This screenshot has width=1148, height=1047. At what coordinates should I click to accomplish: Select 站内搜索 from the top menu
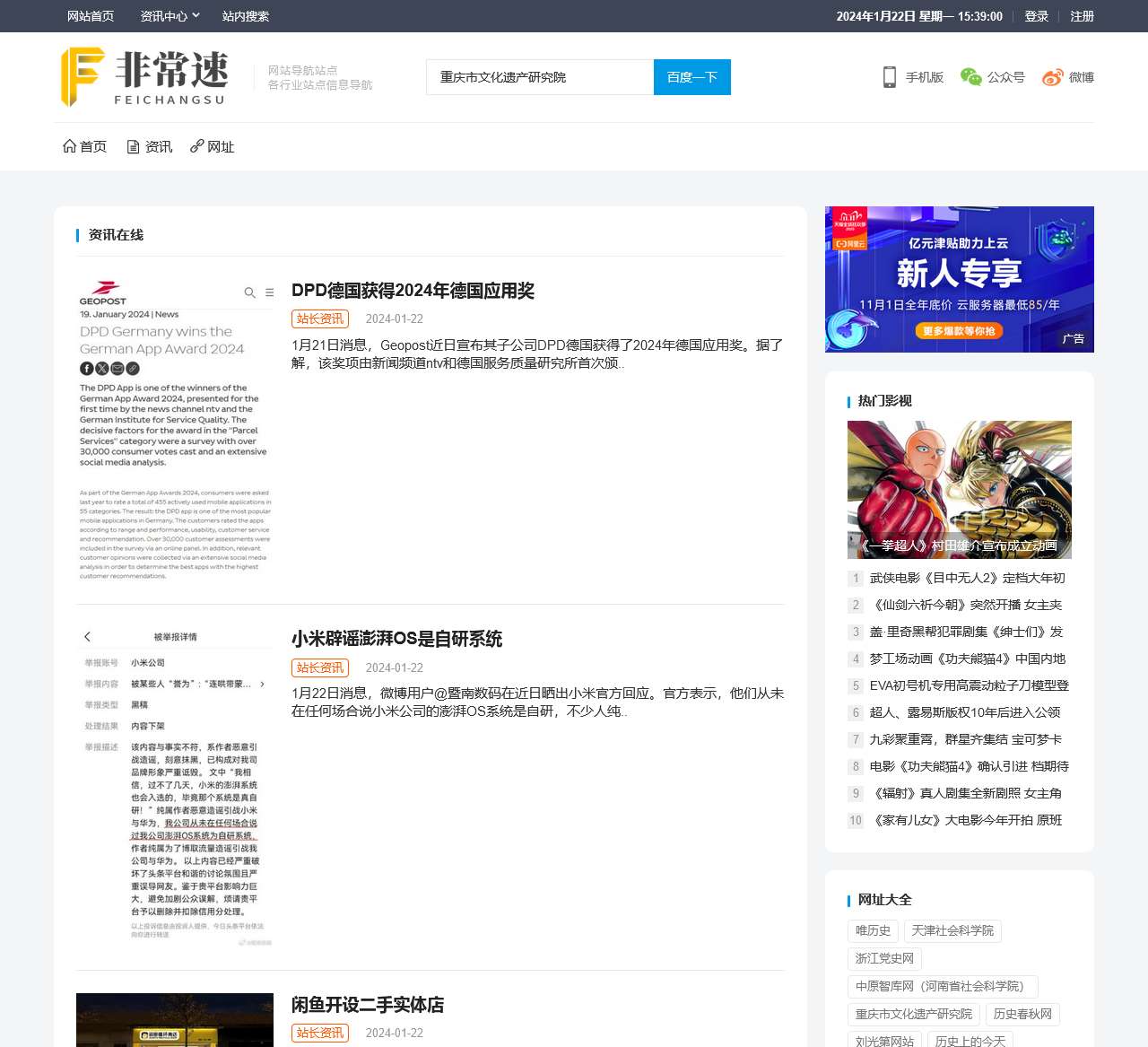coord(244,15)
